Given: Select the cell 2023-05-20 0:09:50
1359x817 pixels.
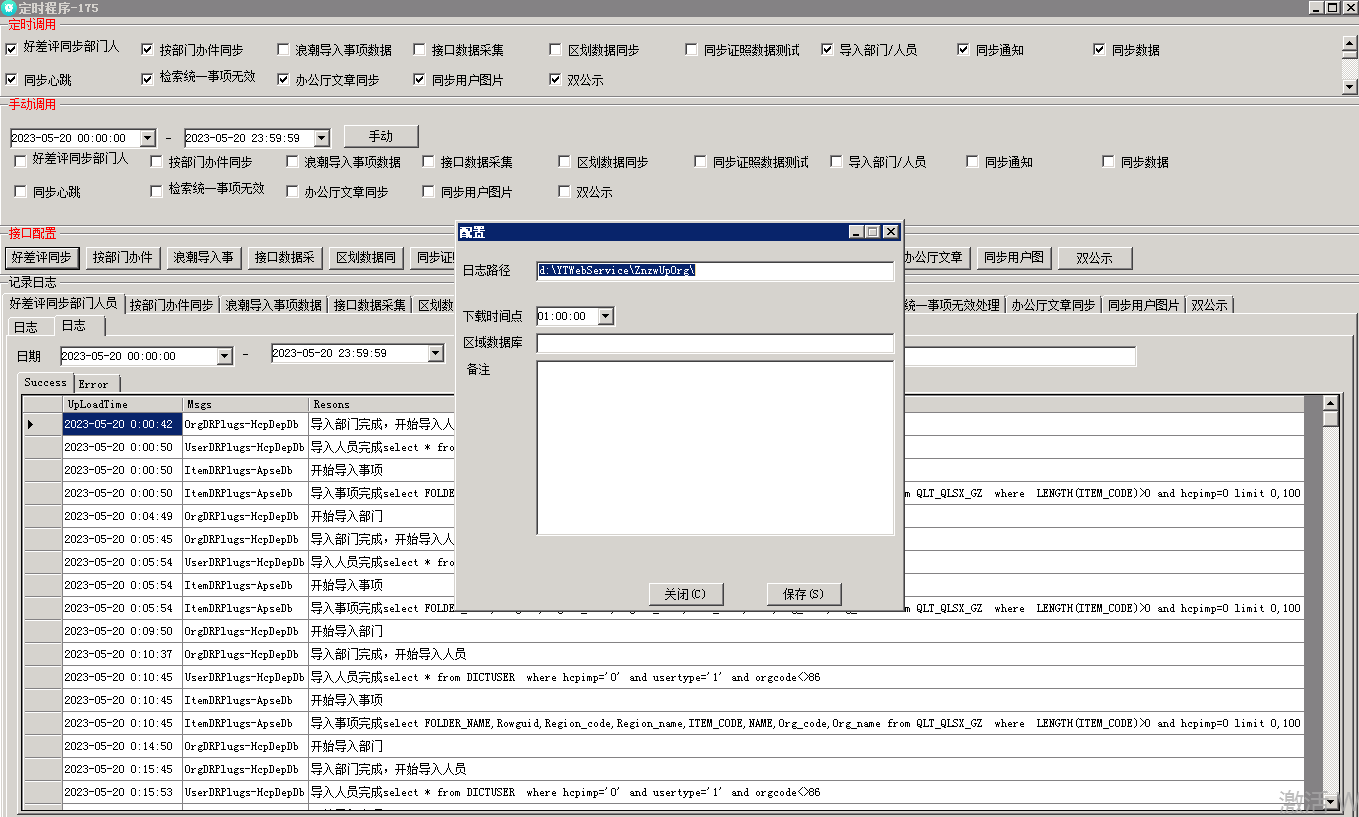Looking at the screenshot, I should point(122,632).
